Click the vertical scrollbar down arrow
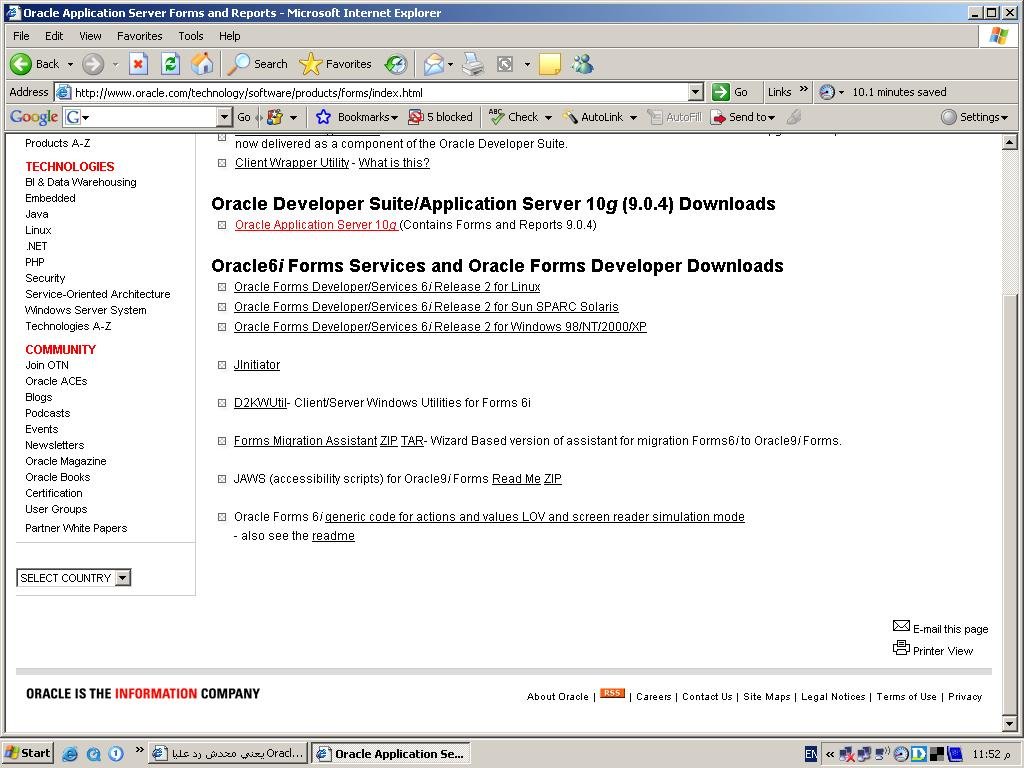 coord(1009,724)
